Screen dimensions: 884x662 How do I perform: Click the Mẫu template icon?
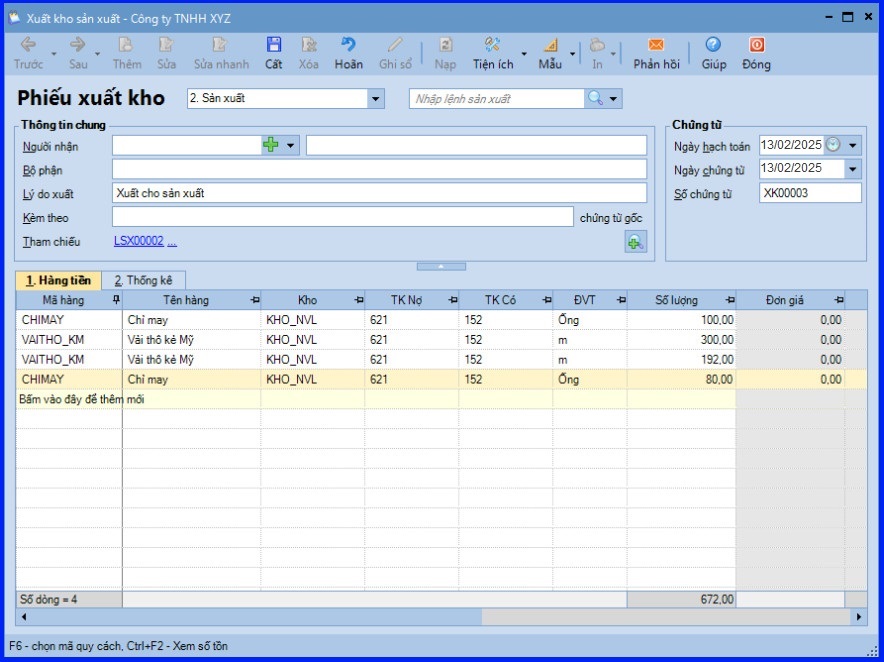(x=550, y=46)
